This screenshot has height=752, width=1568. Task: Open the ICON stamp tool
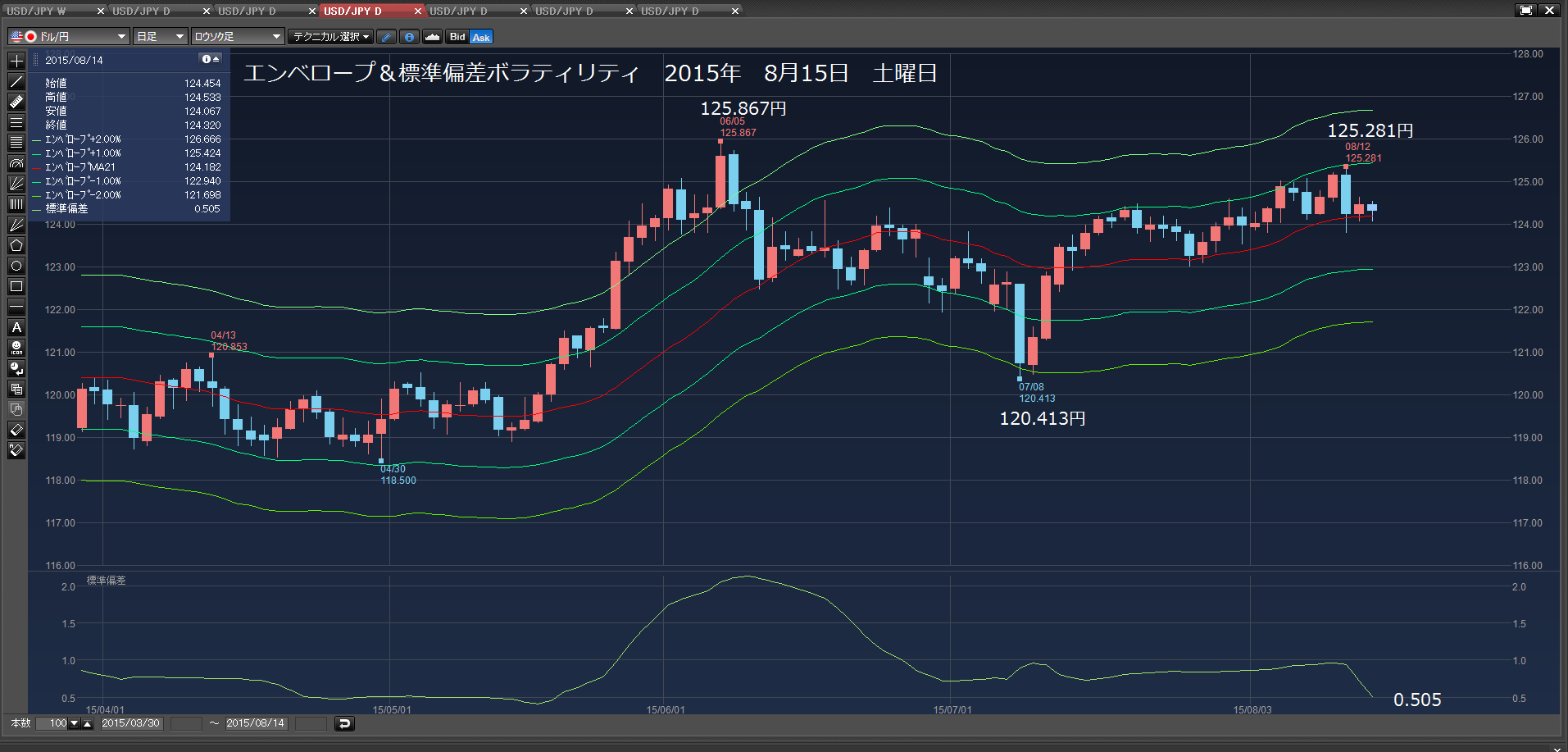point(16,348)
